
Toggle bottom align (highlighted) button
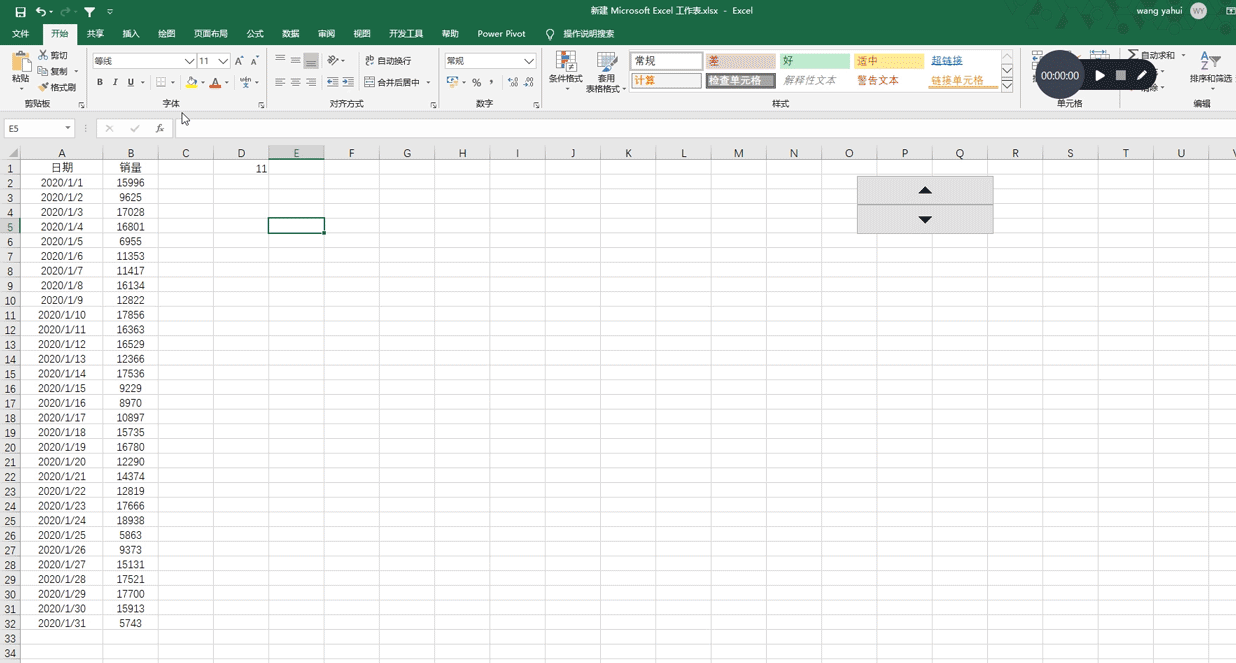[311, 60]
